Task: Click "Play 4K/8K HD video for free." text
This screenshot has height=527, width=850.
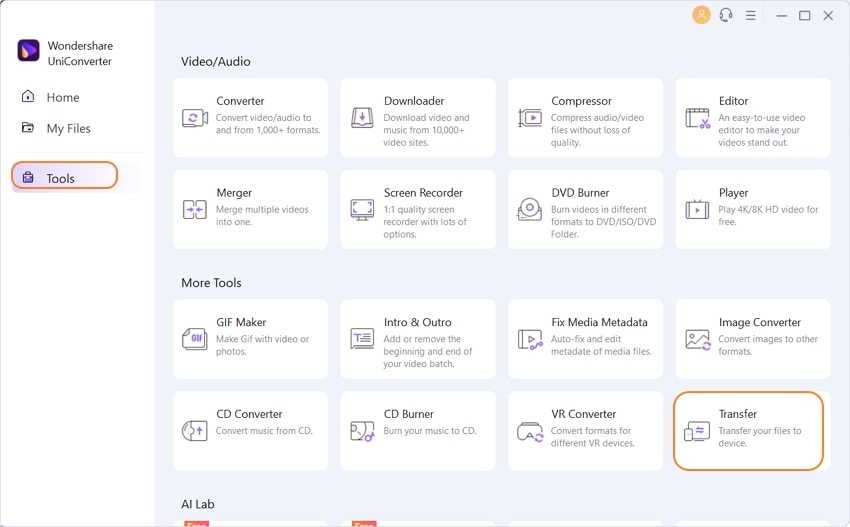Action: tap(768, 215)
